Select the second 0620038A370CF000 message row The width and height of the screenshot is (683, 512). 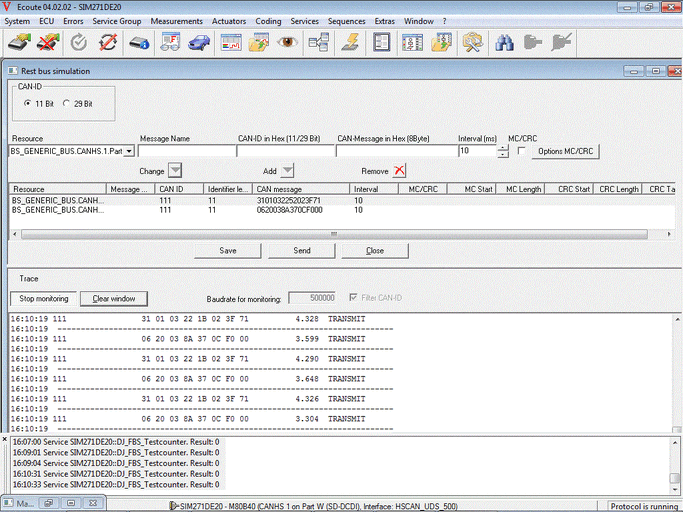tap(290, 211)
